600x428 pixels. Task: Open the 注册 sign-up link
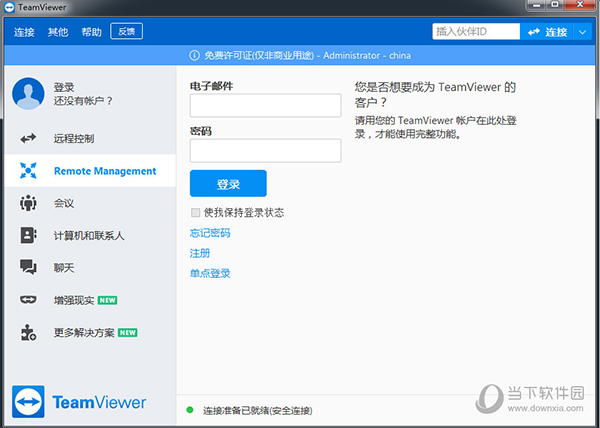(x=200, y=253)
